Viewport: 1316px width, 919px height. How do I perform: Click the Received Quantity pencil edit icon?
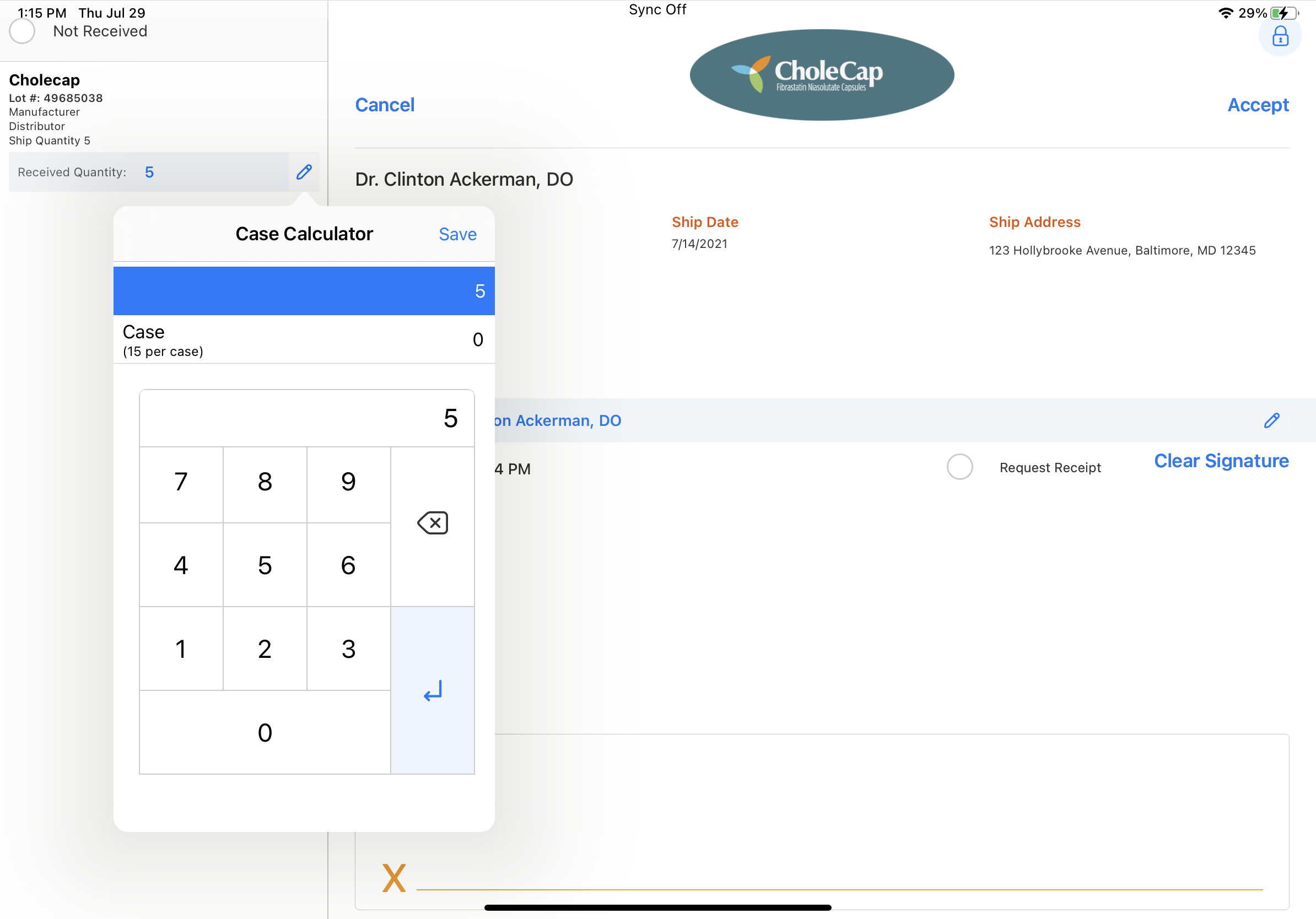click(304, 172)
